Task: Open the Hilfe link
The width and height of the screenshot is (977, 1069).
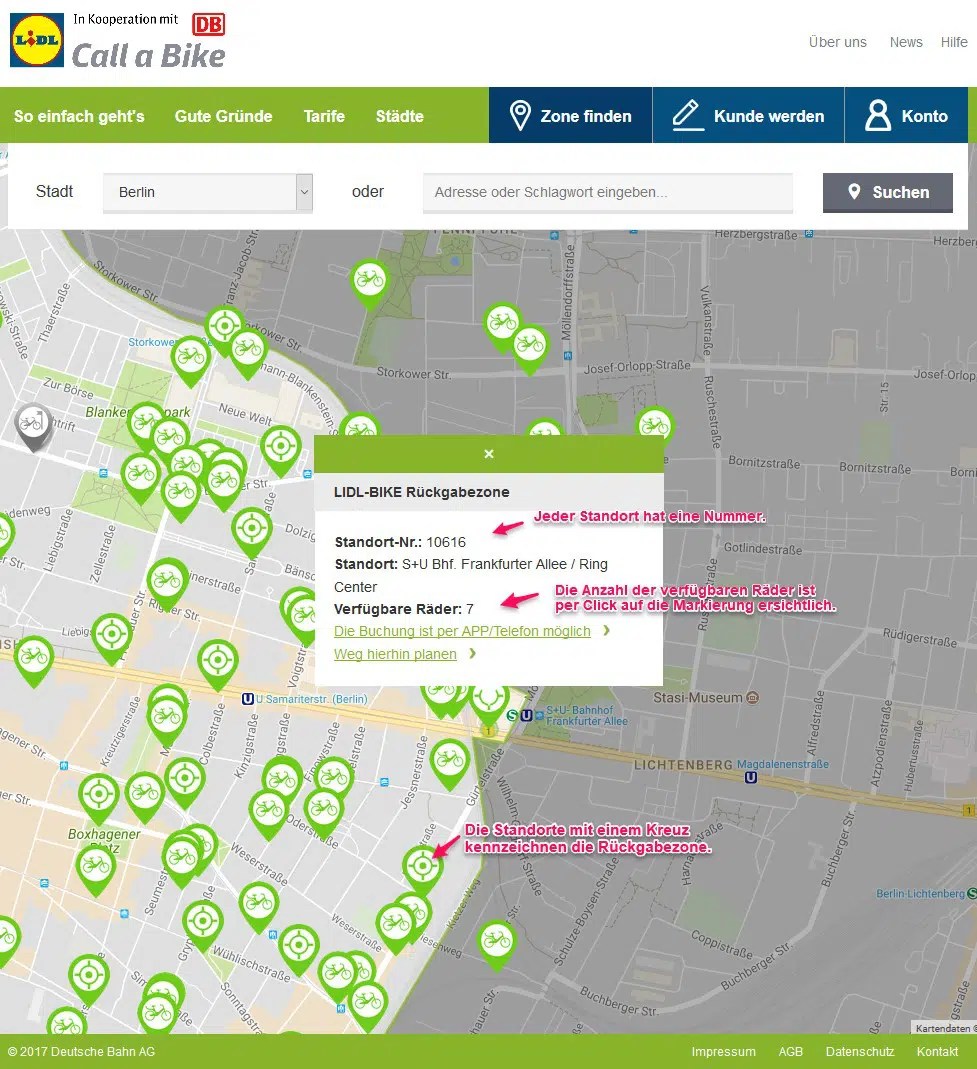Action: coord(954,42)
